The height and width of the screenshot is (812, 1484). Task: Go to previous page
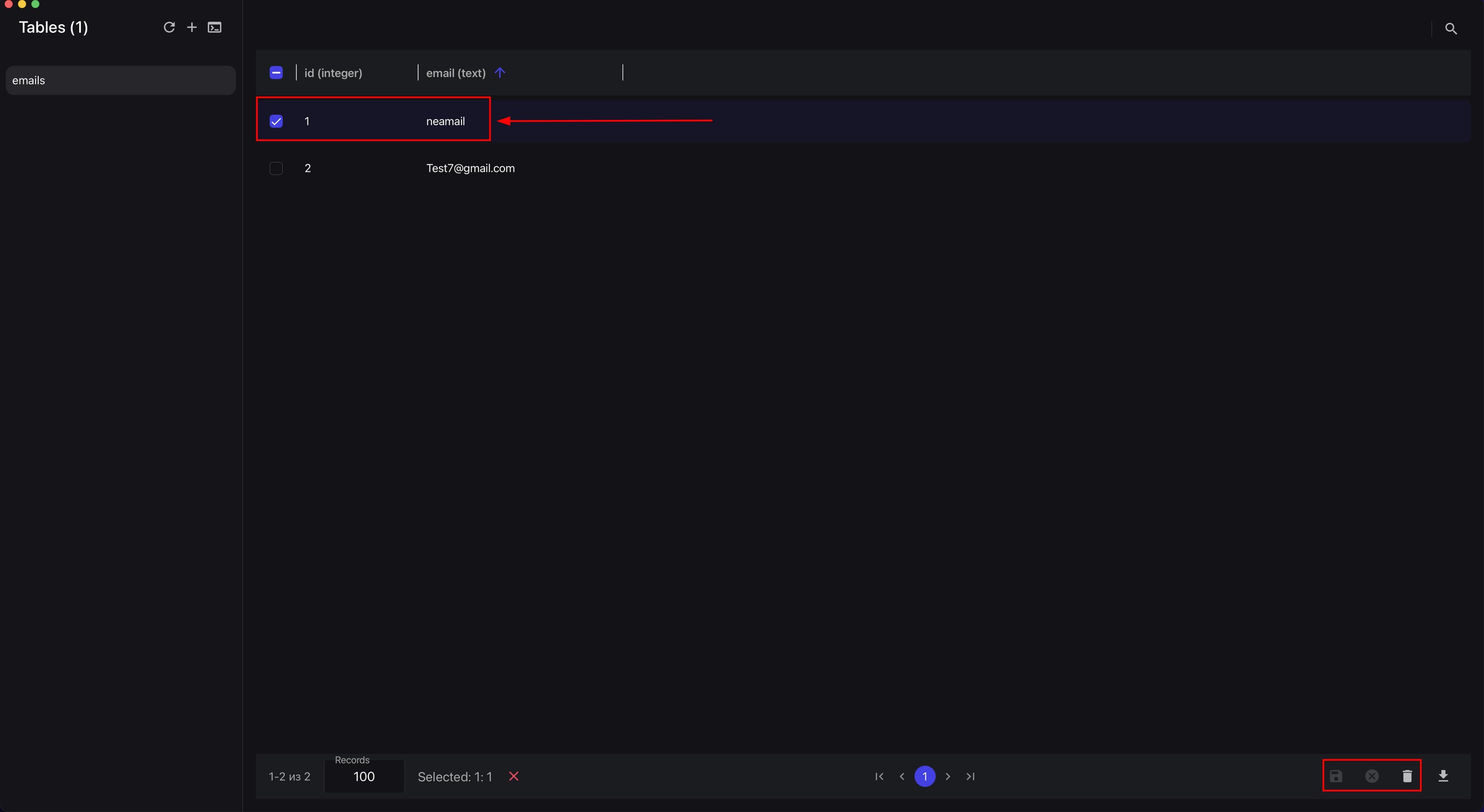tap(902, 776)
